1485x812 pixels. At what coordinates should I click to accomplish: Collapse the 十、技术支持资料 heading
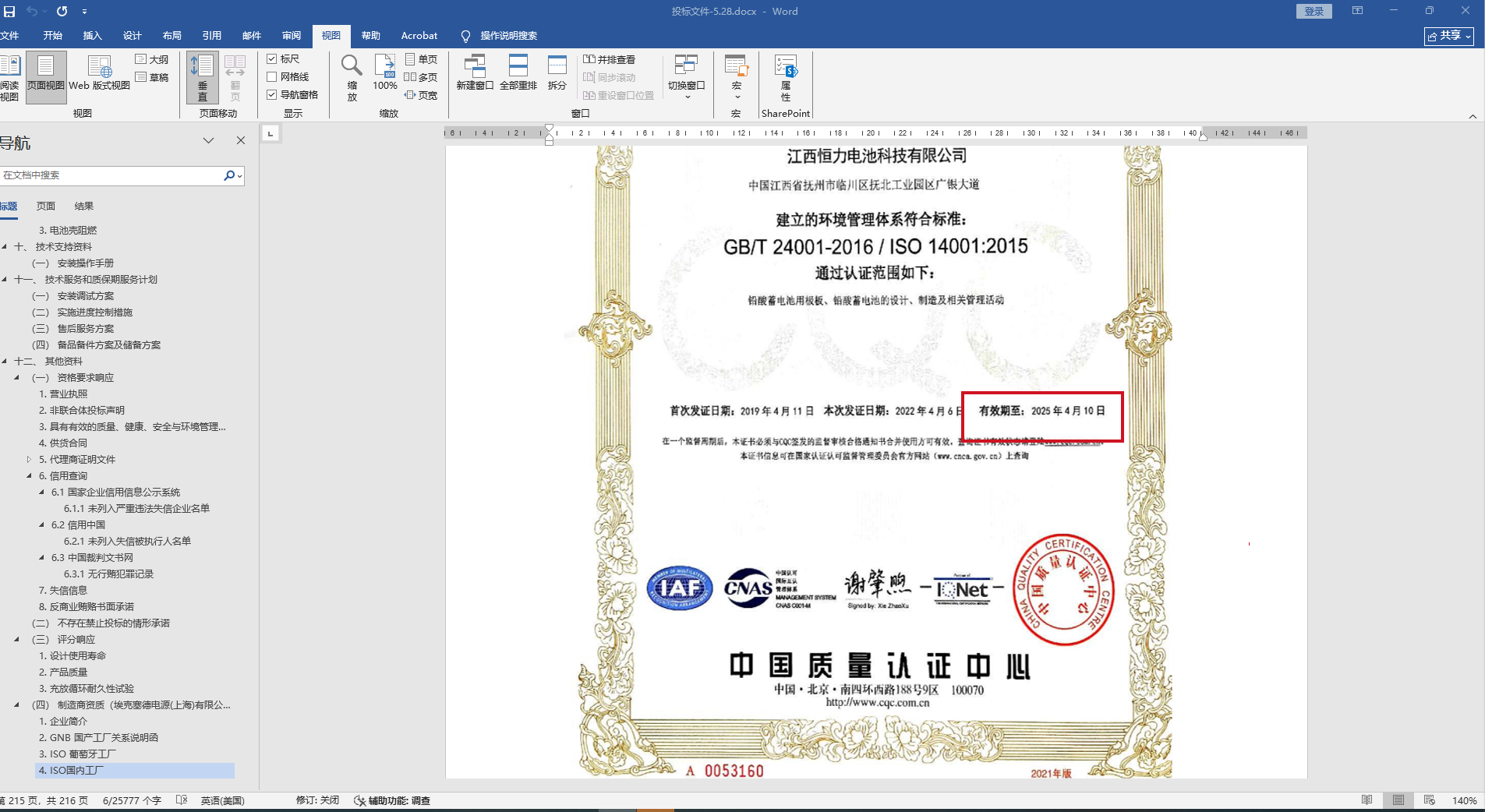pos(5,247)
